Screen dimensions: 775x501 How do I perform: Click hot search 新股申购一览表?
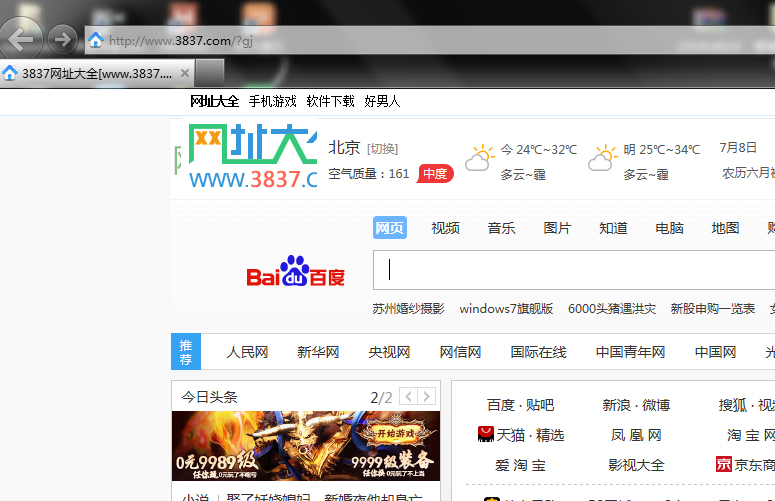point(713,309)
